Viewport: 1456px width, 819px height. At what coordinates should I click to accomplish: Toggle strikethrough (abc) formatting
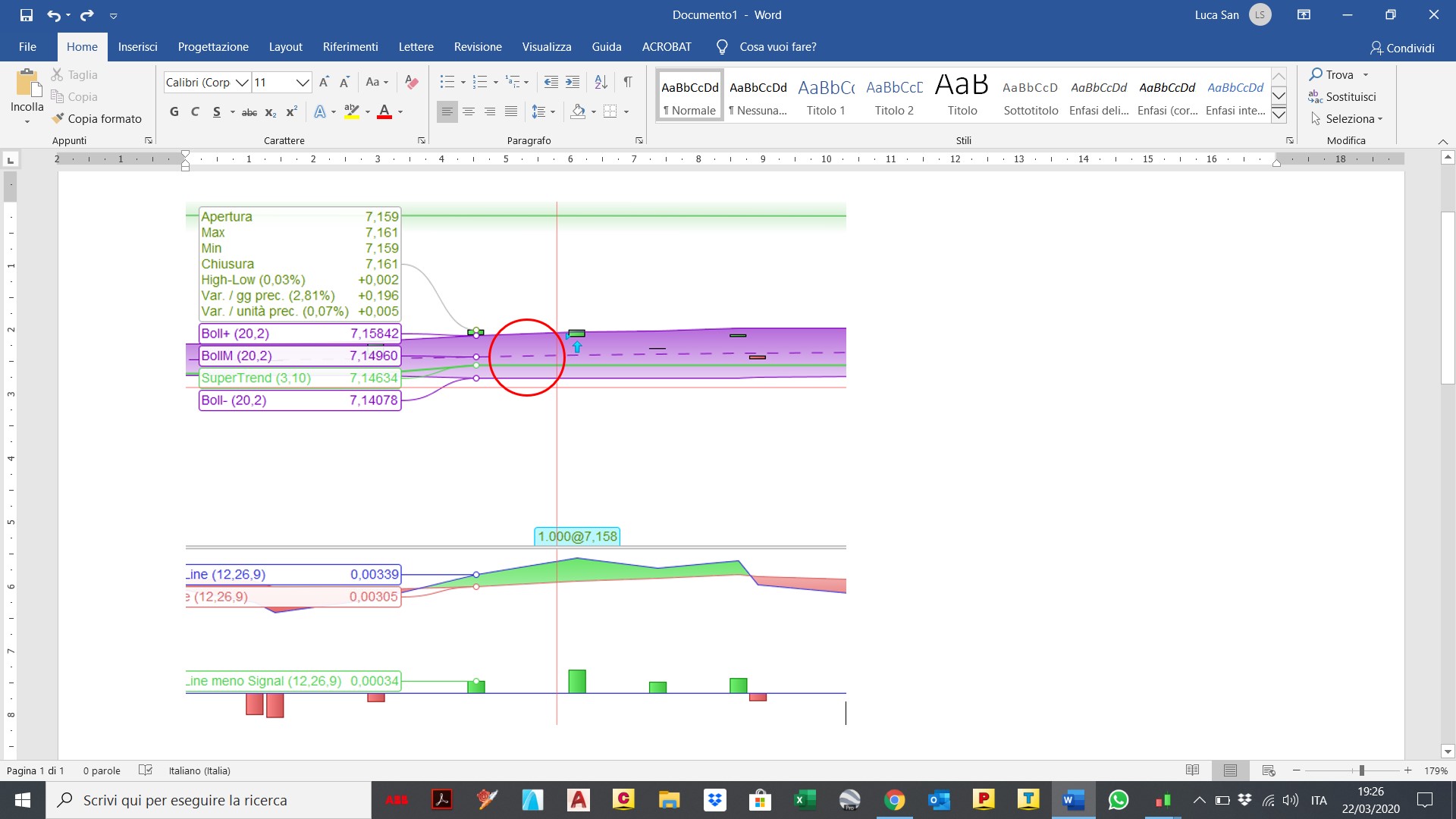249,112
